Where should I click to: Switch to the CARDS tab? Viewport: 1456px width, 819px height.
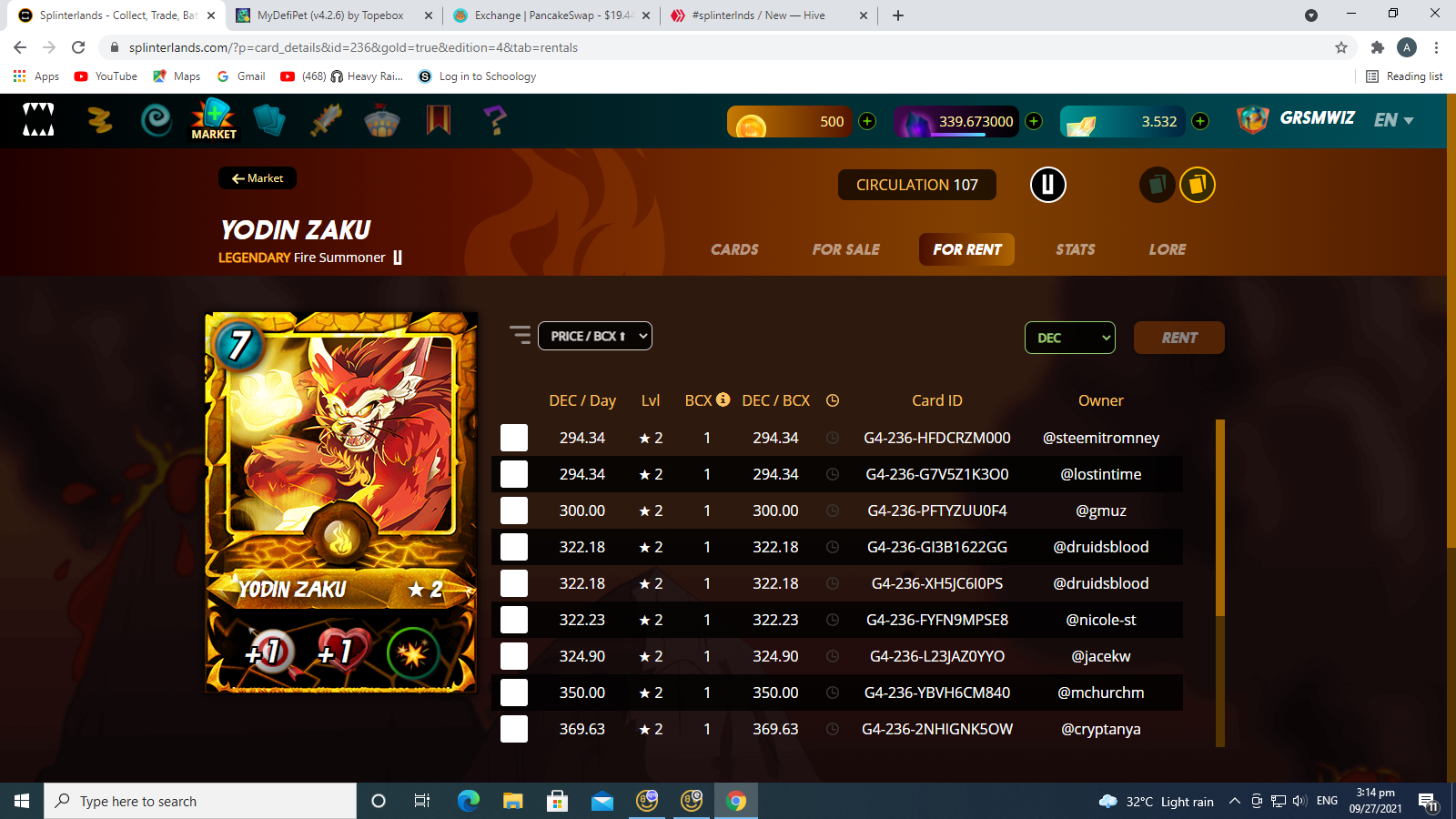pos(734,249)
